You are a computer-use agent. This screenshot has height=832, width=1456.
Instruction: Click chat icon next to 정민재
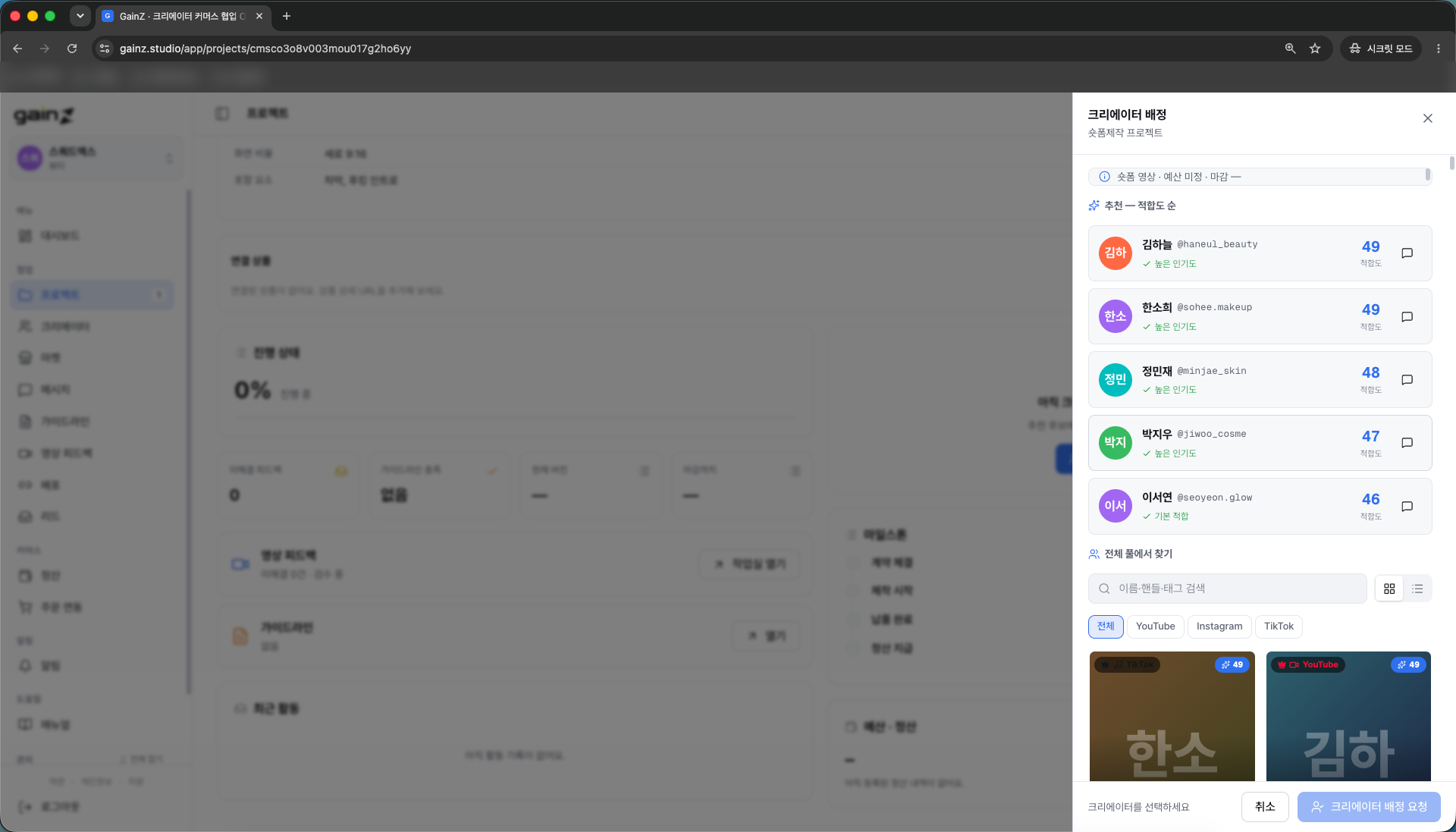click(1407, 379)
